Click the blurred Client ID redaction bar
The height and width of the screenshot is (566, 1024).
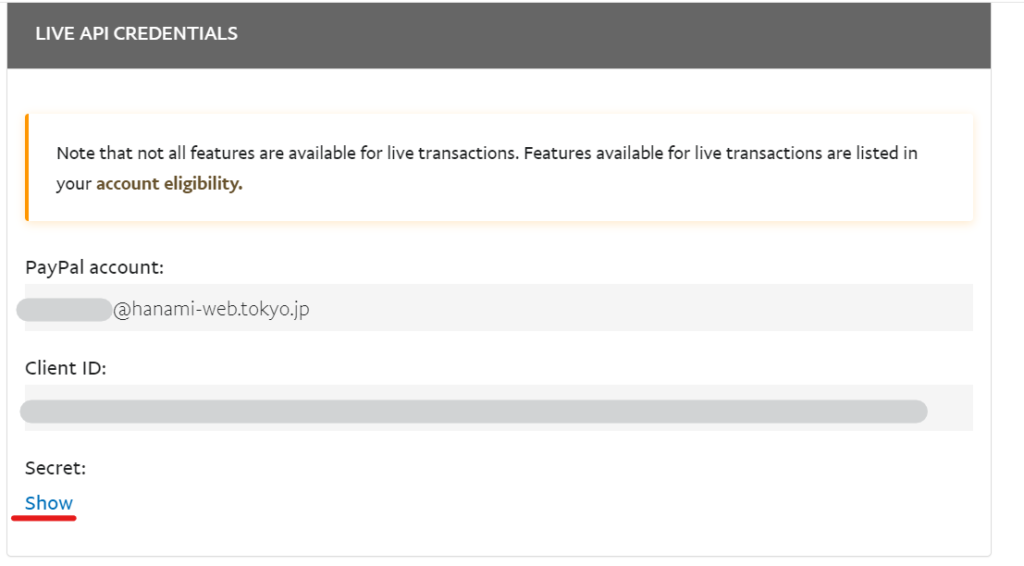point(473,411)
